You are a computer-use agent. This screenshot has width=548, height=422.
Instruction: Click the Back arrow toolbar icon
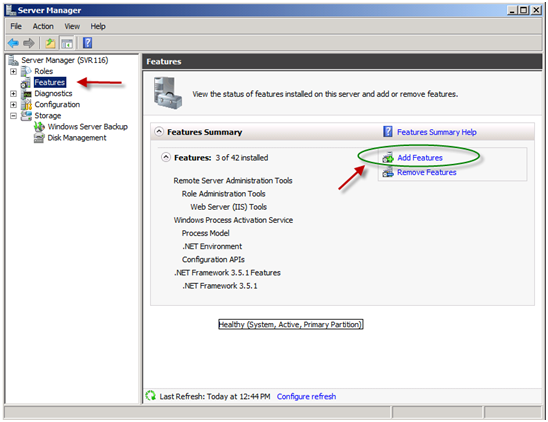tap(13, 43)
